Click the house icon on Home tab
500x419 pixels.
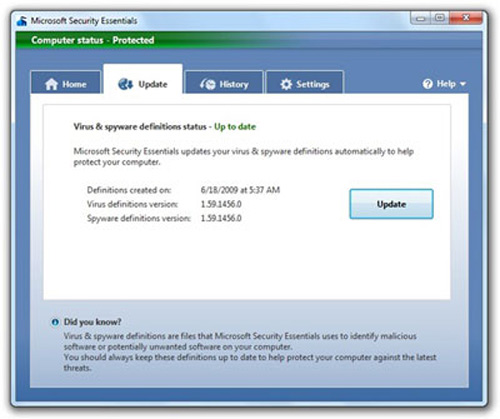51,84
